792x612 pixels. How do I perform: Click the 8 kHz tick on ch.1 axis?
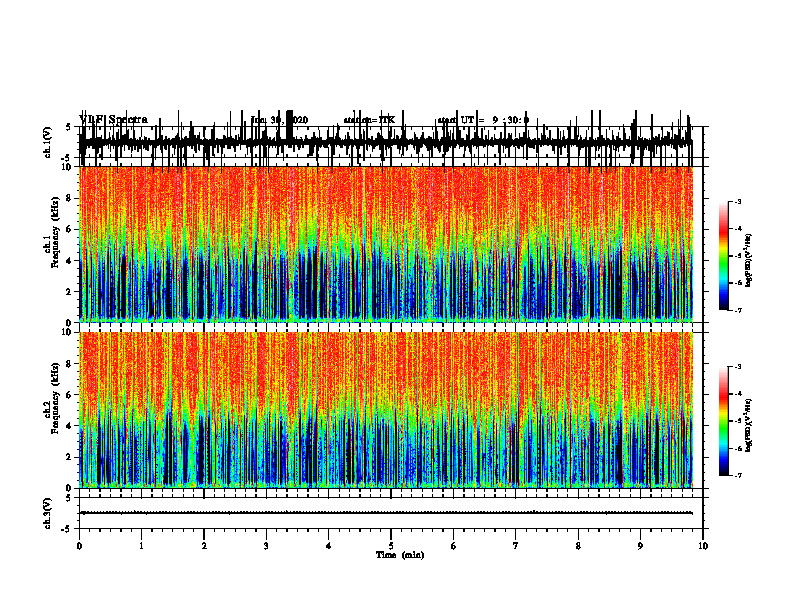click(70, 198)
